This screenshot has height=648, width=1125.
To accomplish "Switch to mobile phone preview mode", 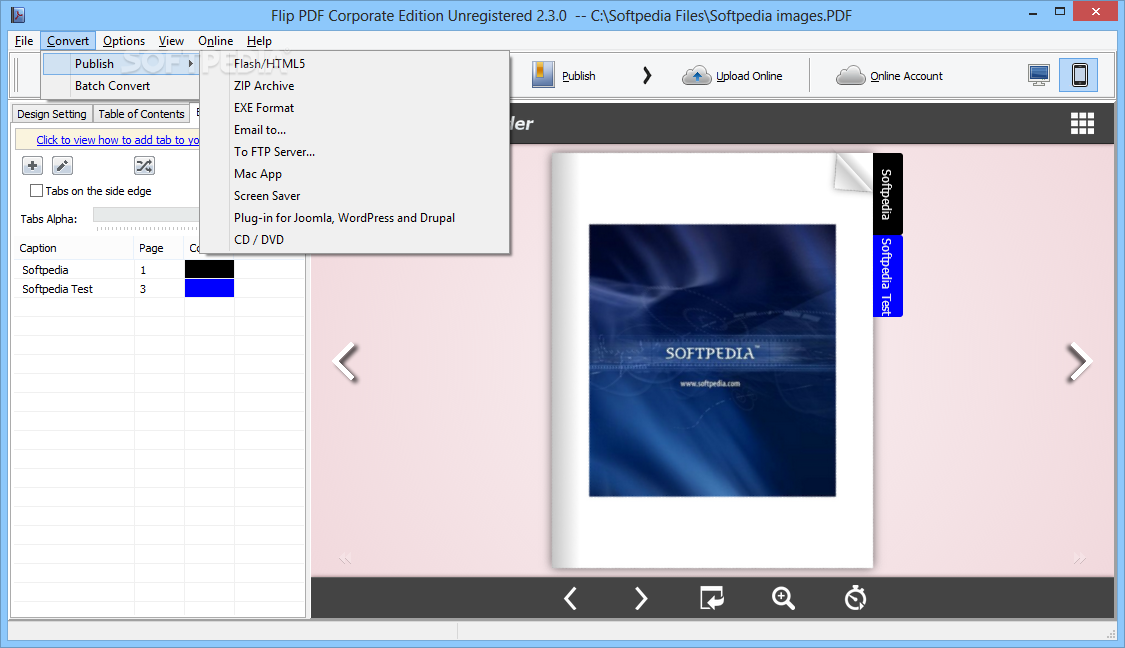I will [1079, 75].
